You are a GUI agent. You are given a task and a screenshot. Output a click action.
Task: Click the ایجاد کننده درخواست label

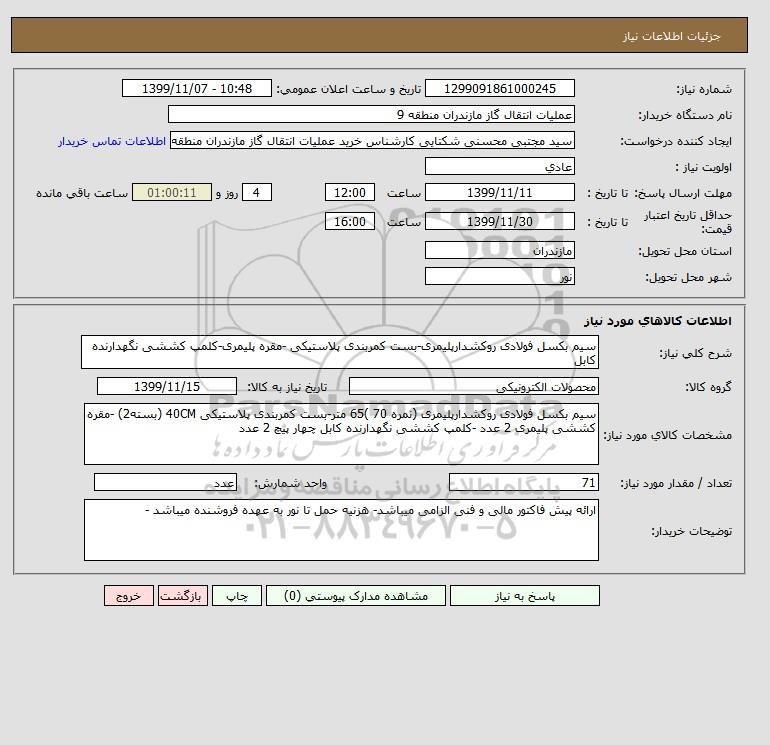(676, 141)
